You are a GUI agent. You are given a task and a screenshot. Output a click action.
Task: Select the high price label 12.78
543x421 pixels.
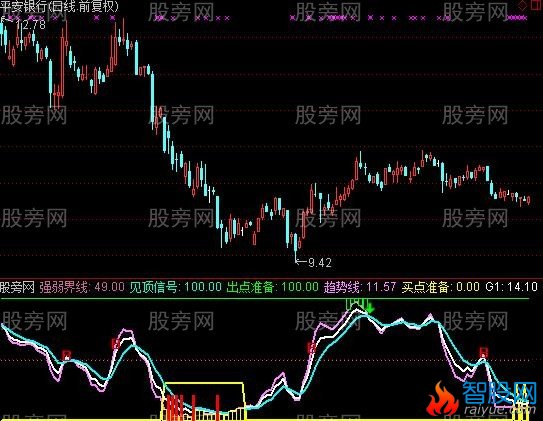click(x=30, y=25)
